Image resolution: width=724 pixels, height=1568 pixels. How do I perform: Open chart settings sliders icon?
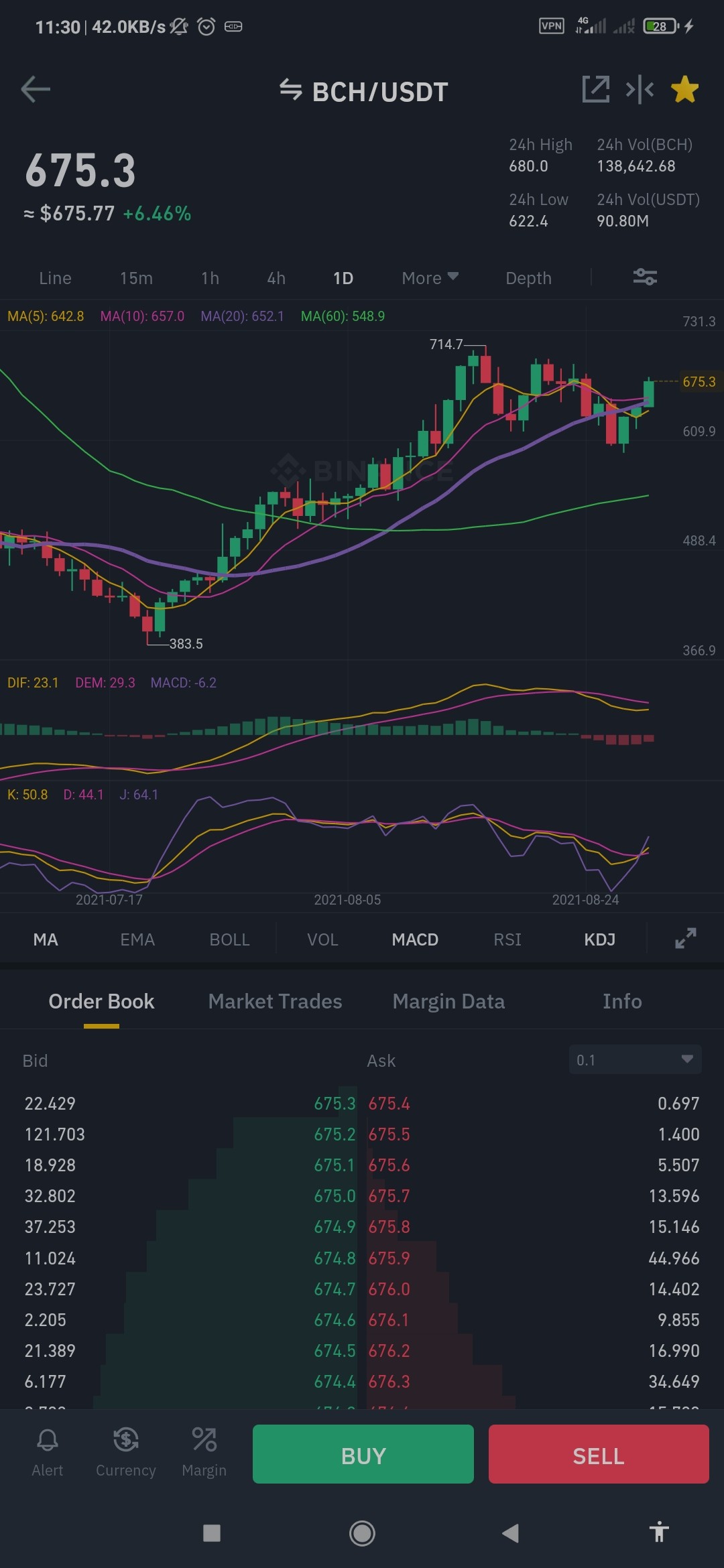click(645, 277)
